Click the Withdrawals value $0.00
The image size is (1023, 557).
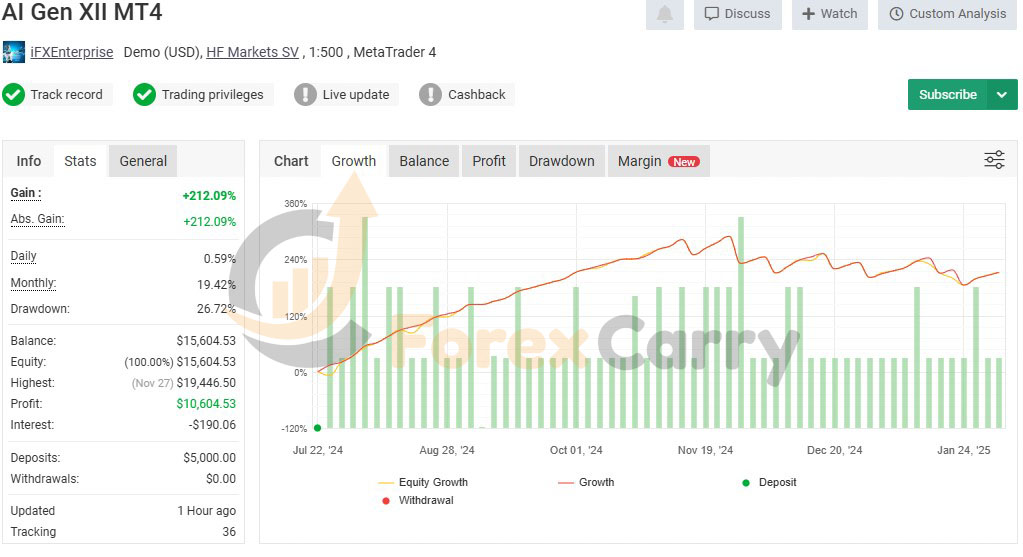coord(221,479)
